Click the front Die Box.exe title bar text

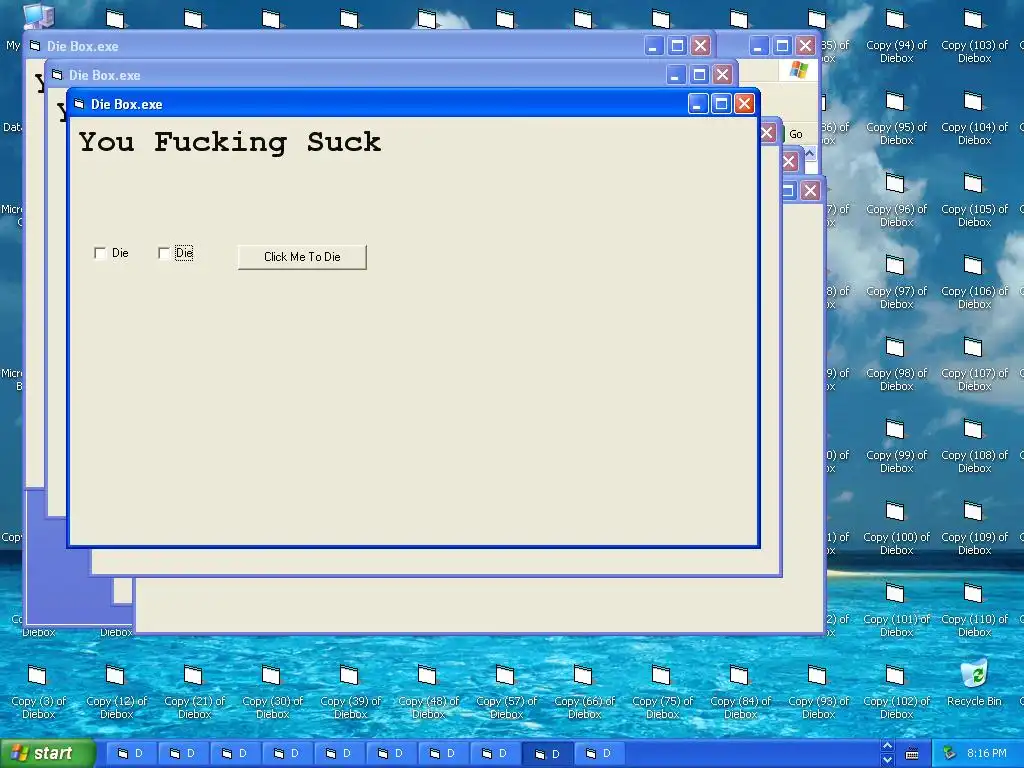coord(127,104)
